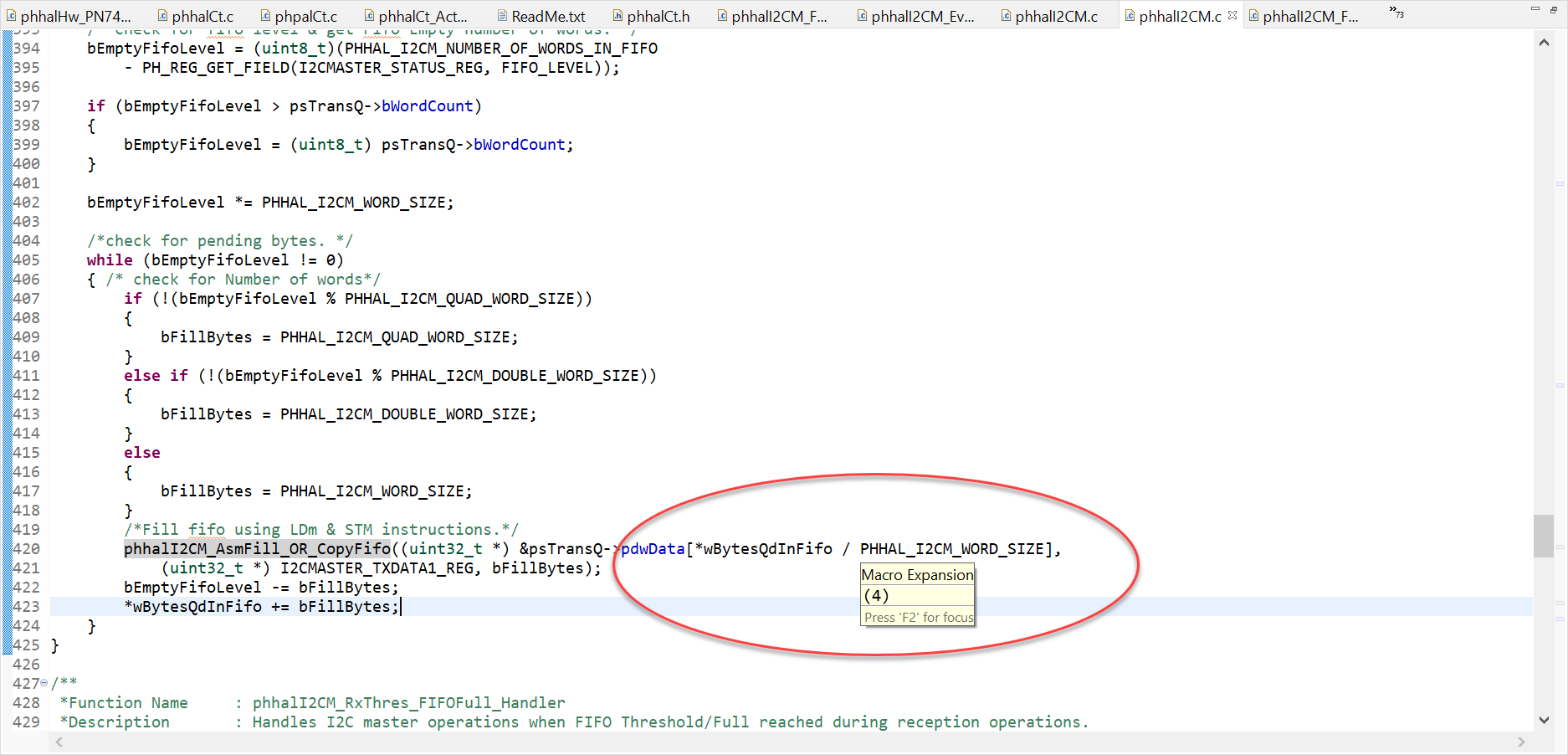The image size is (1568, 755).
Task: Click the C file icon on phhalHw_PN74 tab
Action: pyautogui.click(x=12, y=14)
